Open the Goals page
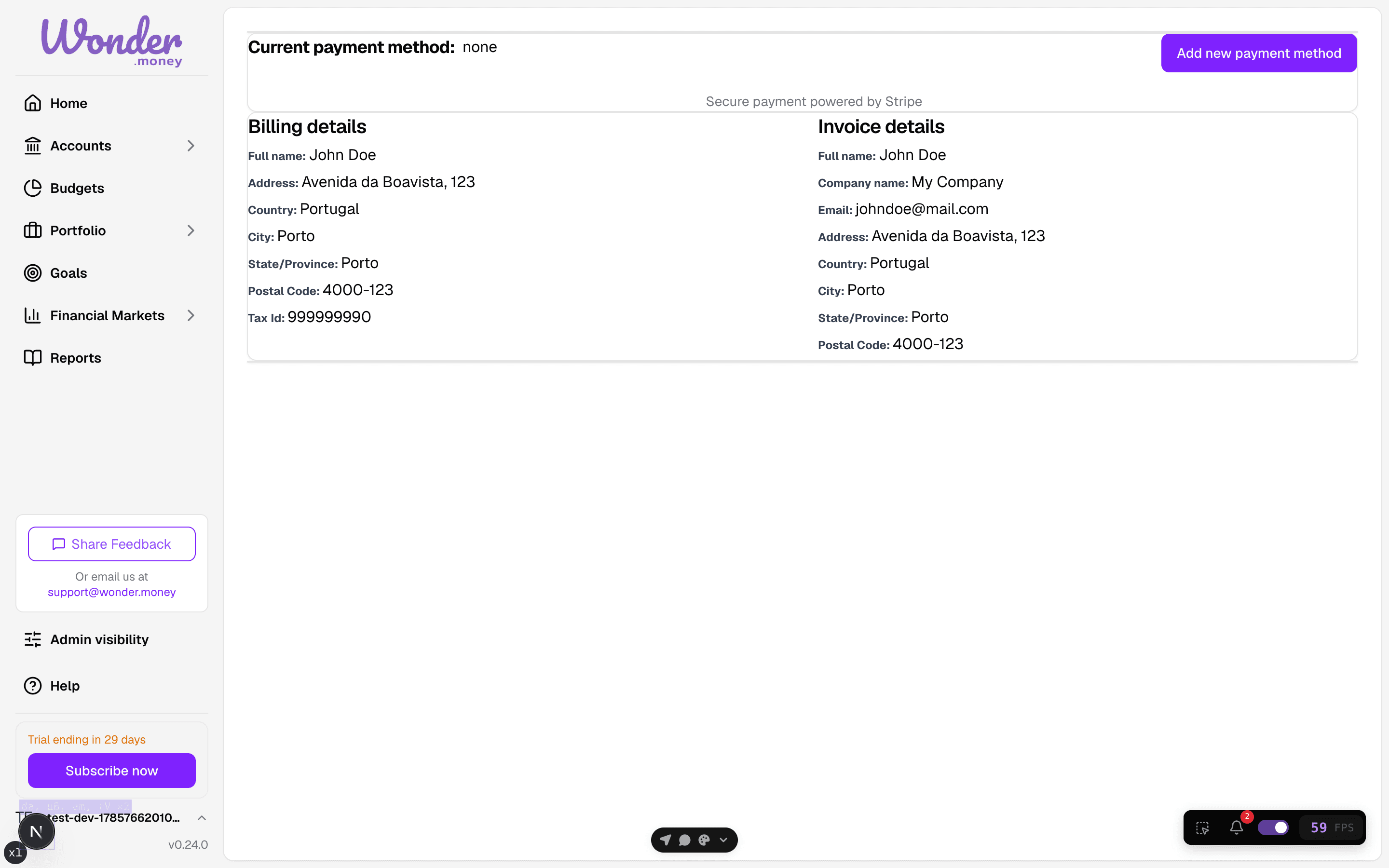 click(x=111, y=273)
